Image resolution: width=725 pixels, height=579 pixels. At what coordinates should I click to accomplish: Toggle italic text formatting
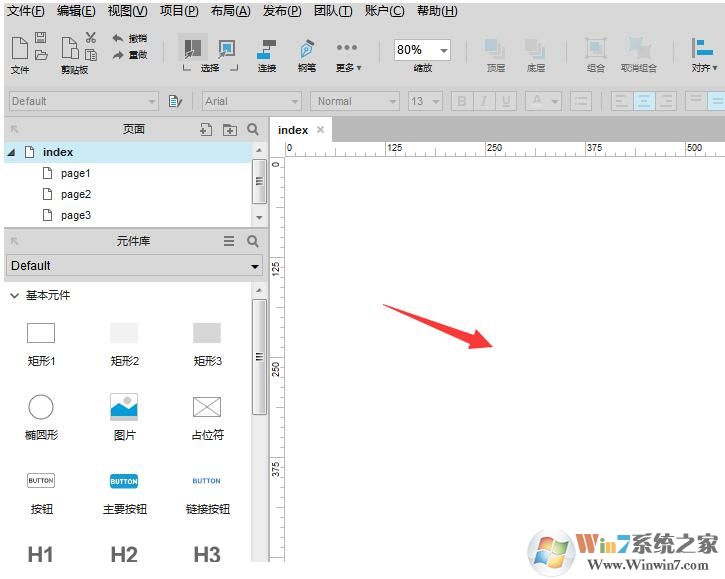click(x=484, y=101)
